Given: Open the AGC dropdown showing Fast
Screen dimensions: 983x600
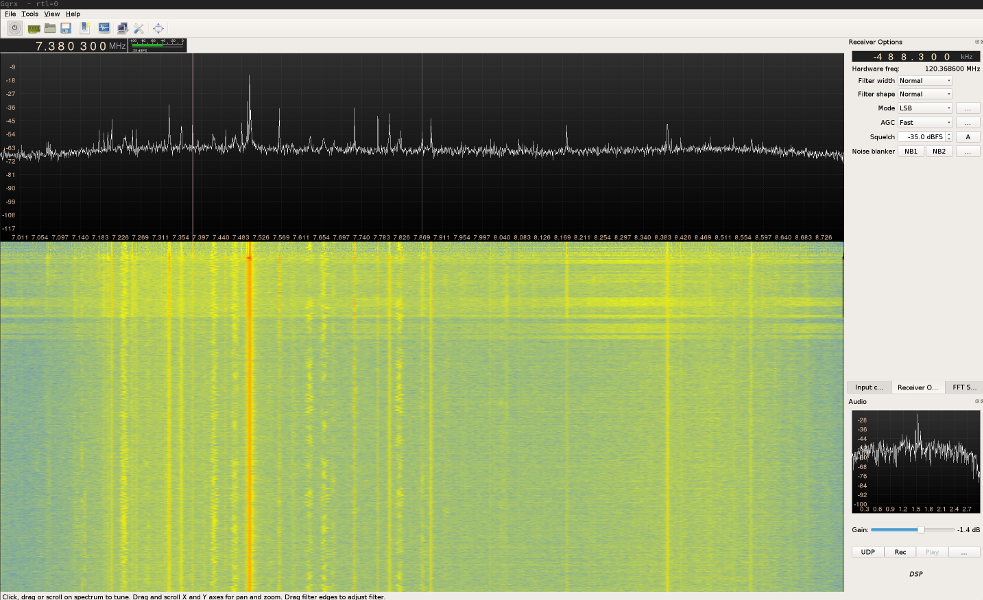Looking at the screenshot, I should (923, 121).
